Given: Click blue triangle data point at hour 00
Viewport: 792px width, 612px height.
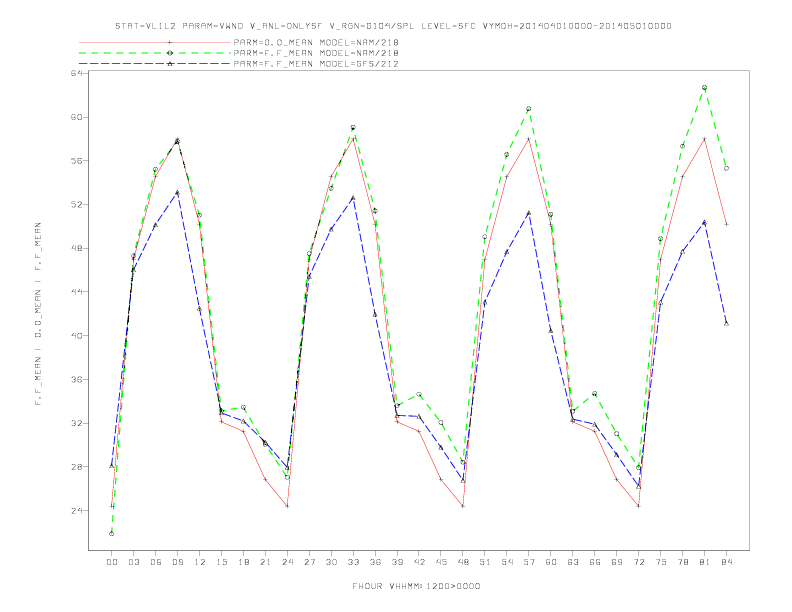Looking at the screenshot, I should point(112,466).
